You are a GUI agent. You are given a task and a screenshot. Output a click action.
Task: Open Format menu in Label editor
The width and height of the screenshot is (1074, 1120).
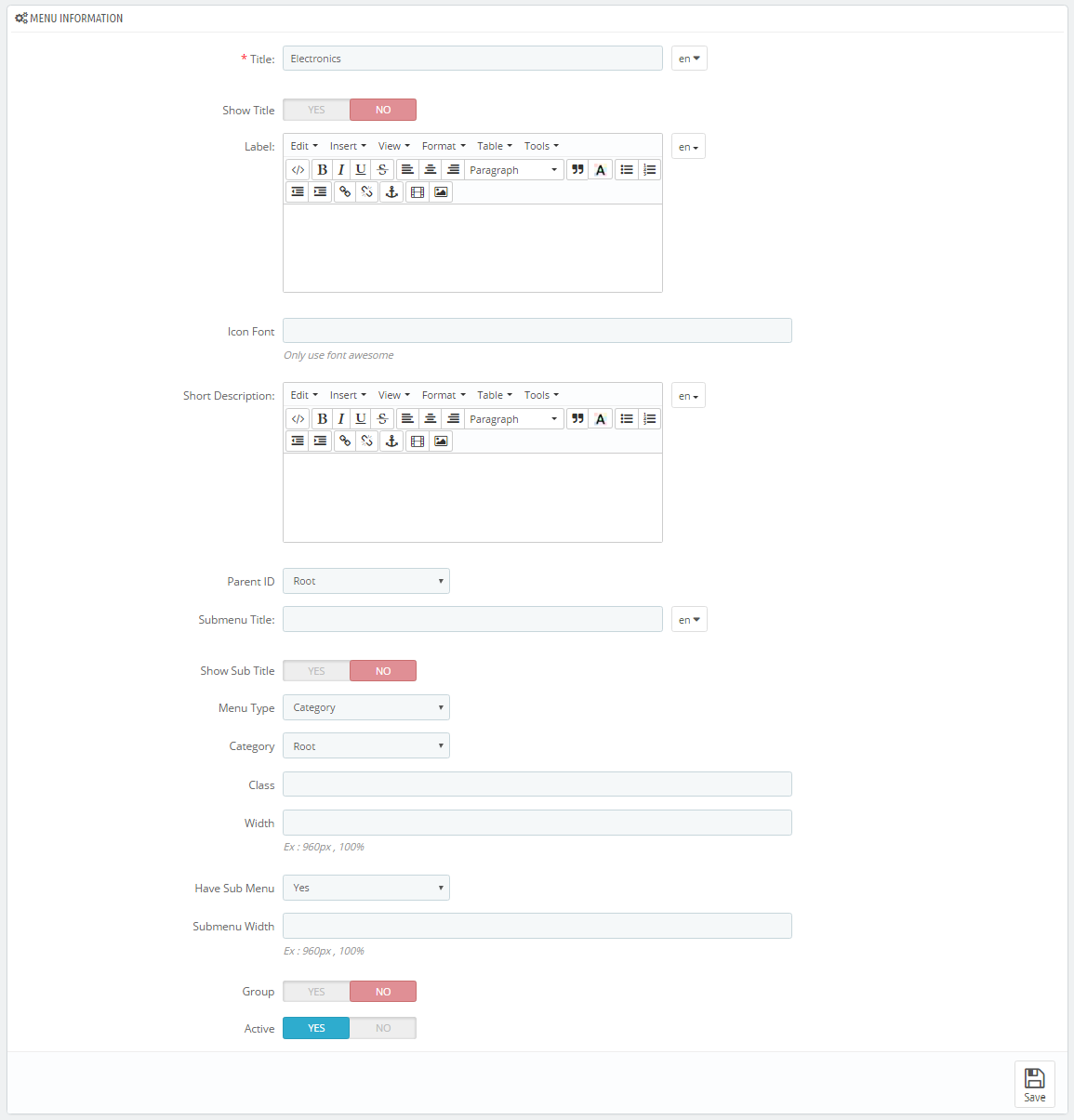click(x=444, y=146)
